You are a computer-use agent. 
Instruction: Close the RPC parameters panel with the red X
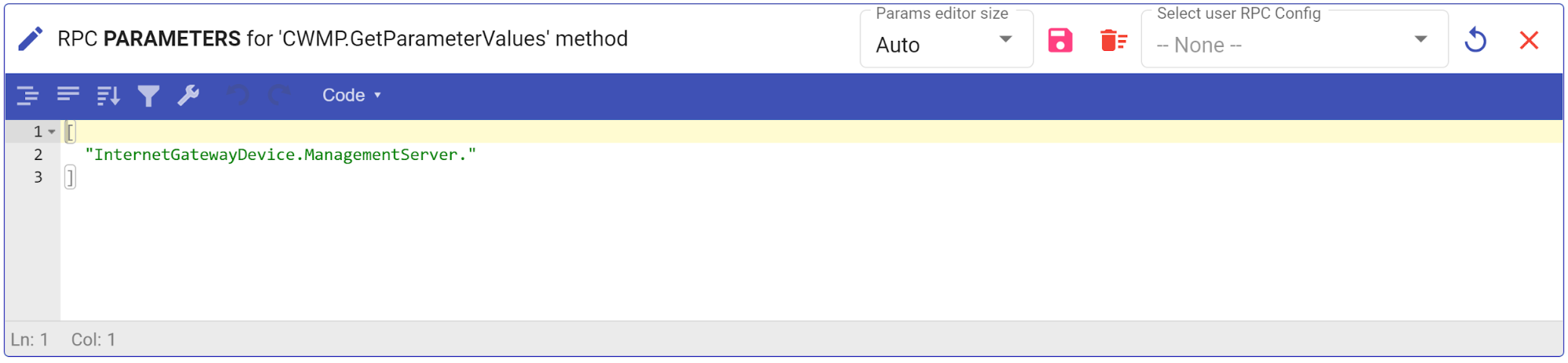coord(1529,40)
